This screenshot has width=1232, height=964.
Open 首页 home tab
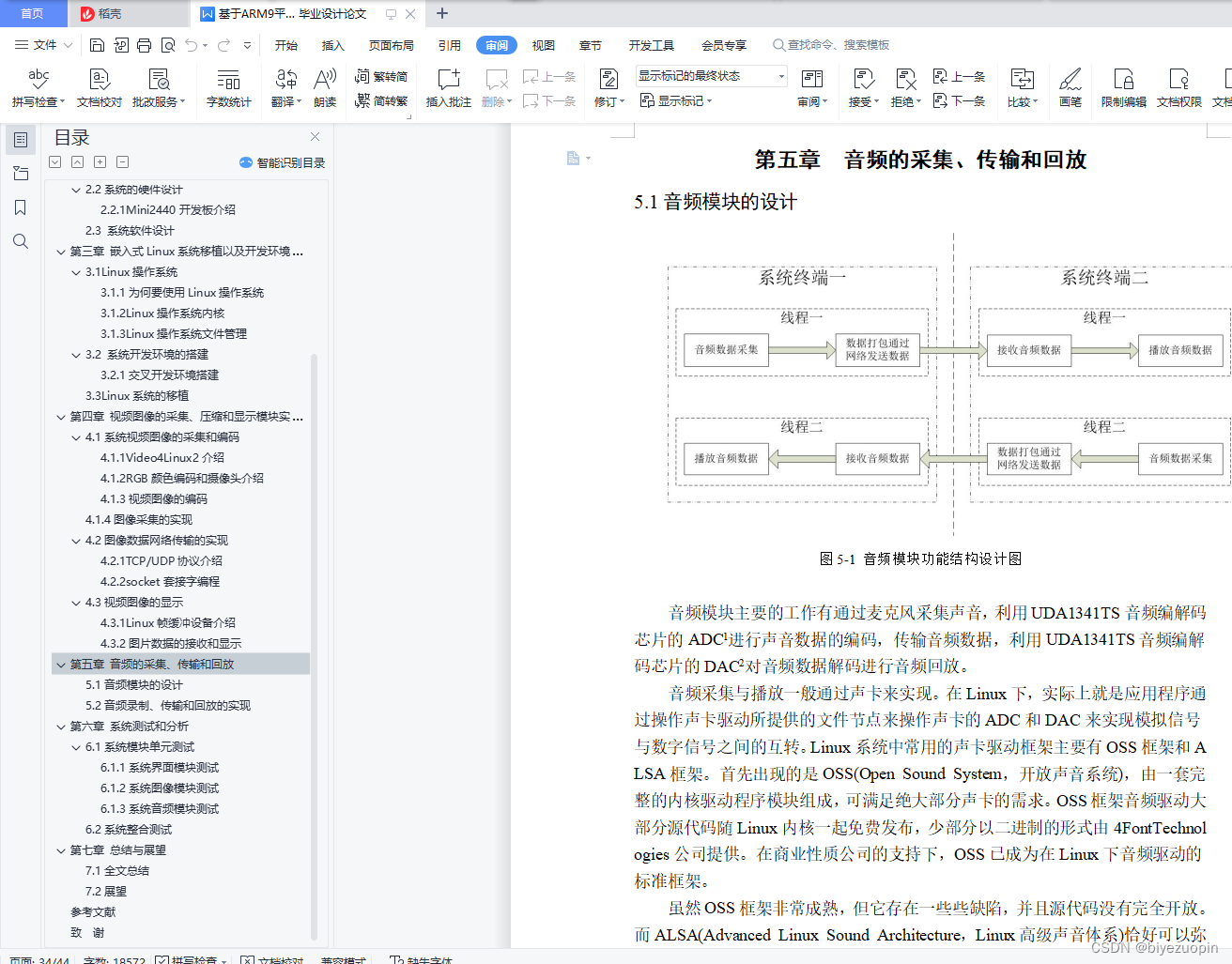pos(33,14)
